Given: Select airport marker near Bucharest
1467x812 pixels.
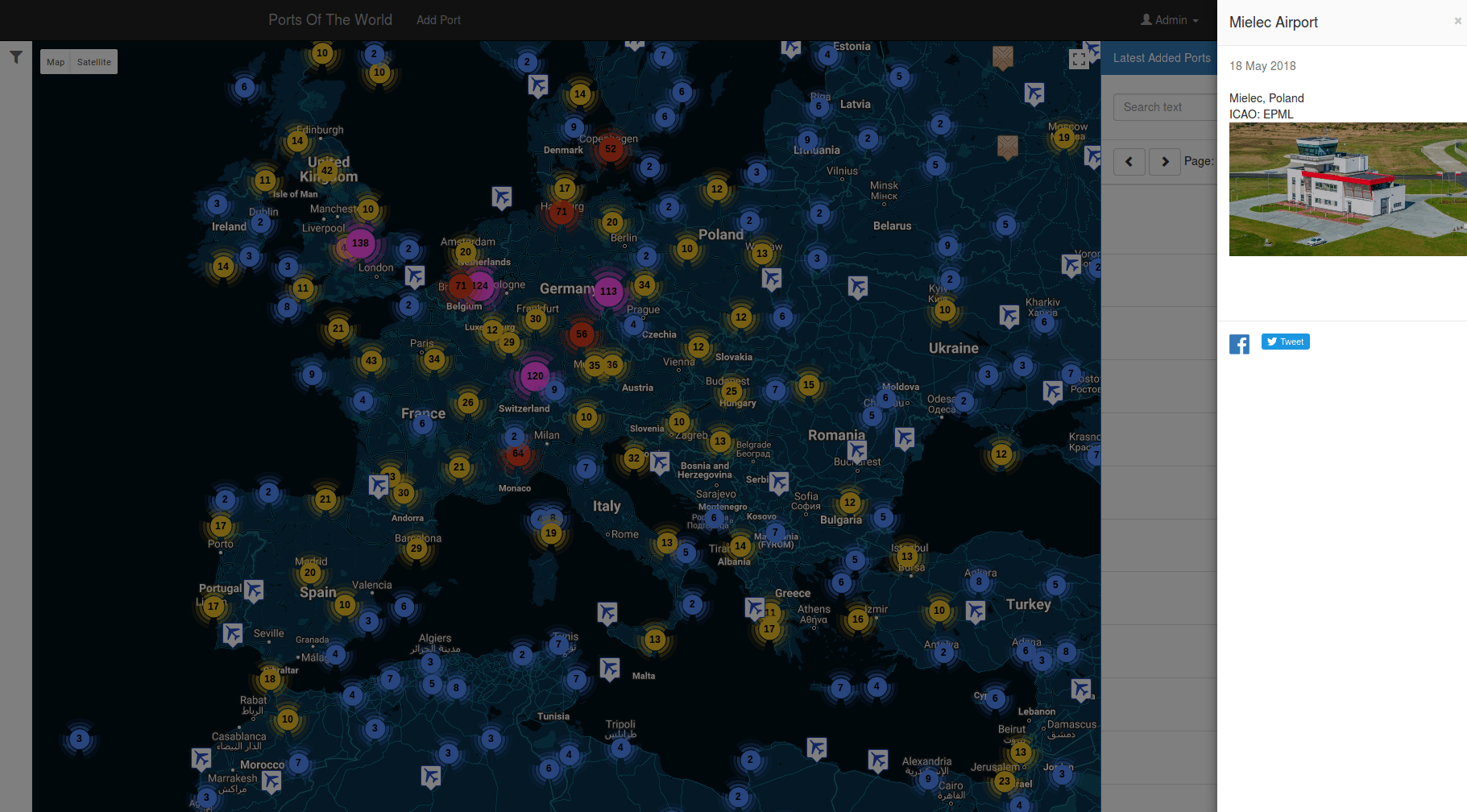Looking at the screenshot, I should coord(857,451).
